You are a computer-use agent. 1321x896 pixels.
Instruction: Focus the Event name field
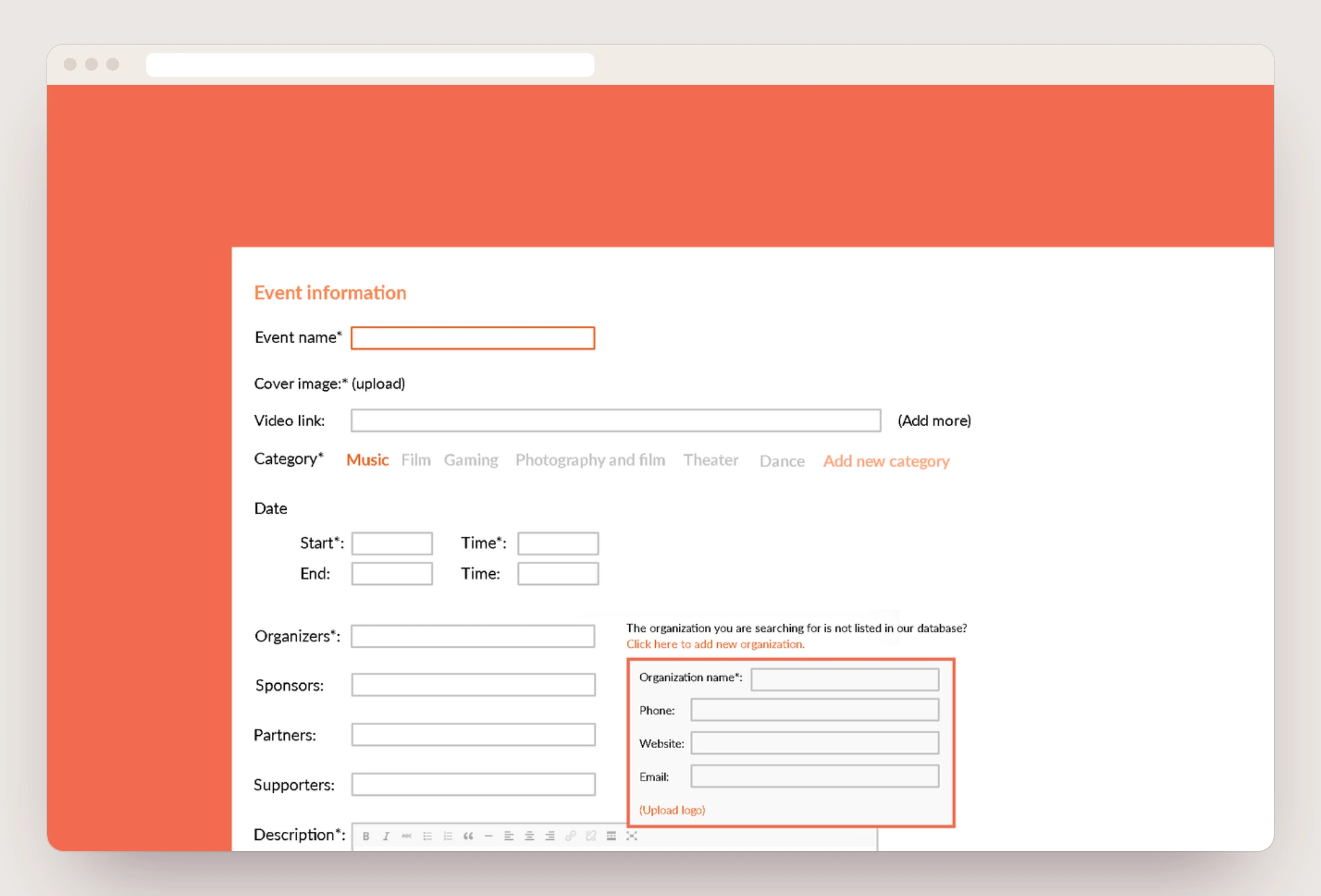click(x=473, y=338)
